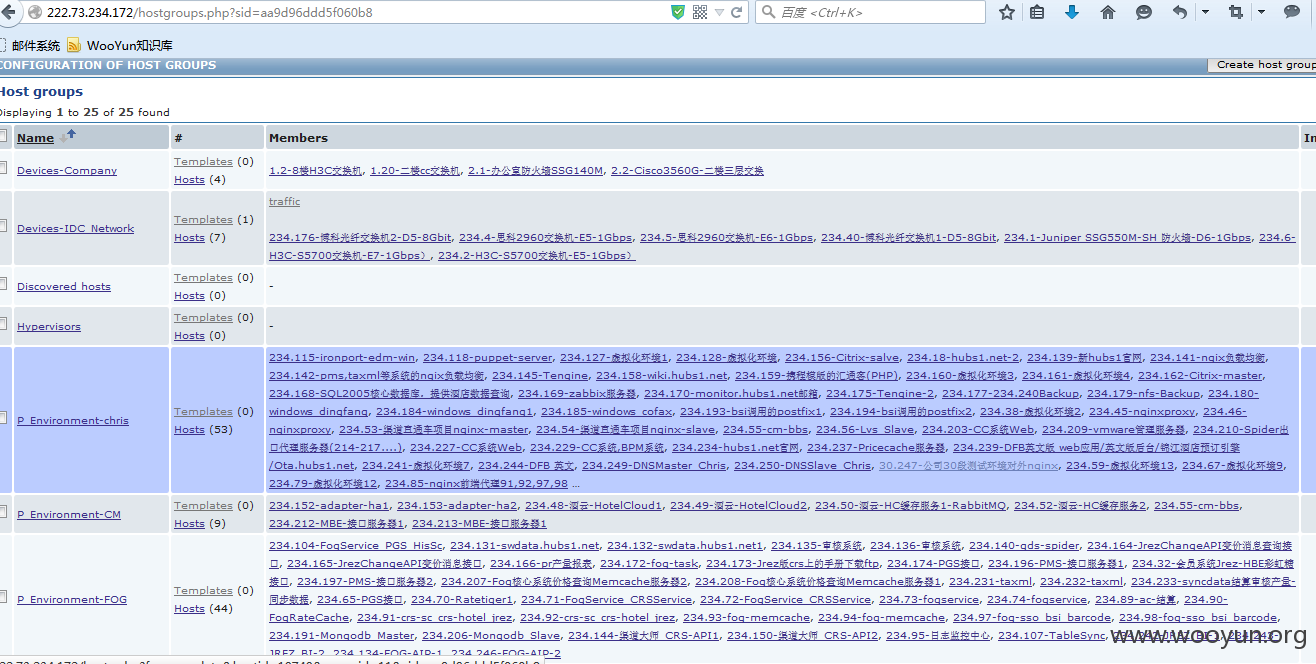Open member 234.131-swdata.hubs1.net
The width and height of the screenshot is (1316, 664).
click(525, 546)
